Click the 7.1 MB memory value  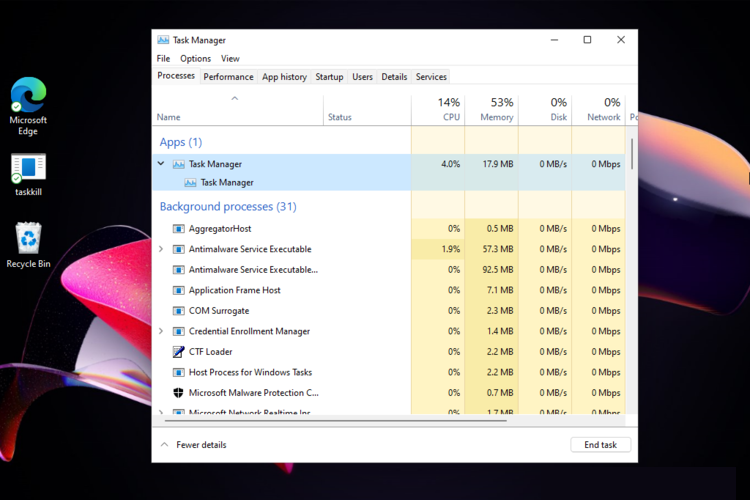[x=500, y=290]
